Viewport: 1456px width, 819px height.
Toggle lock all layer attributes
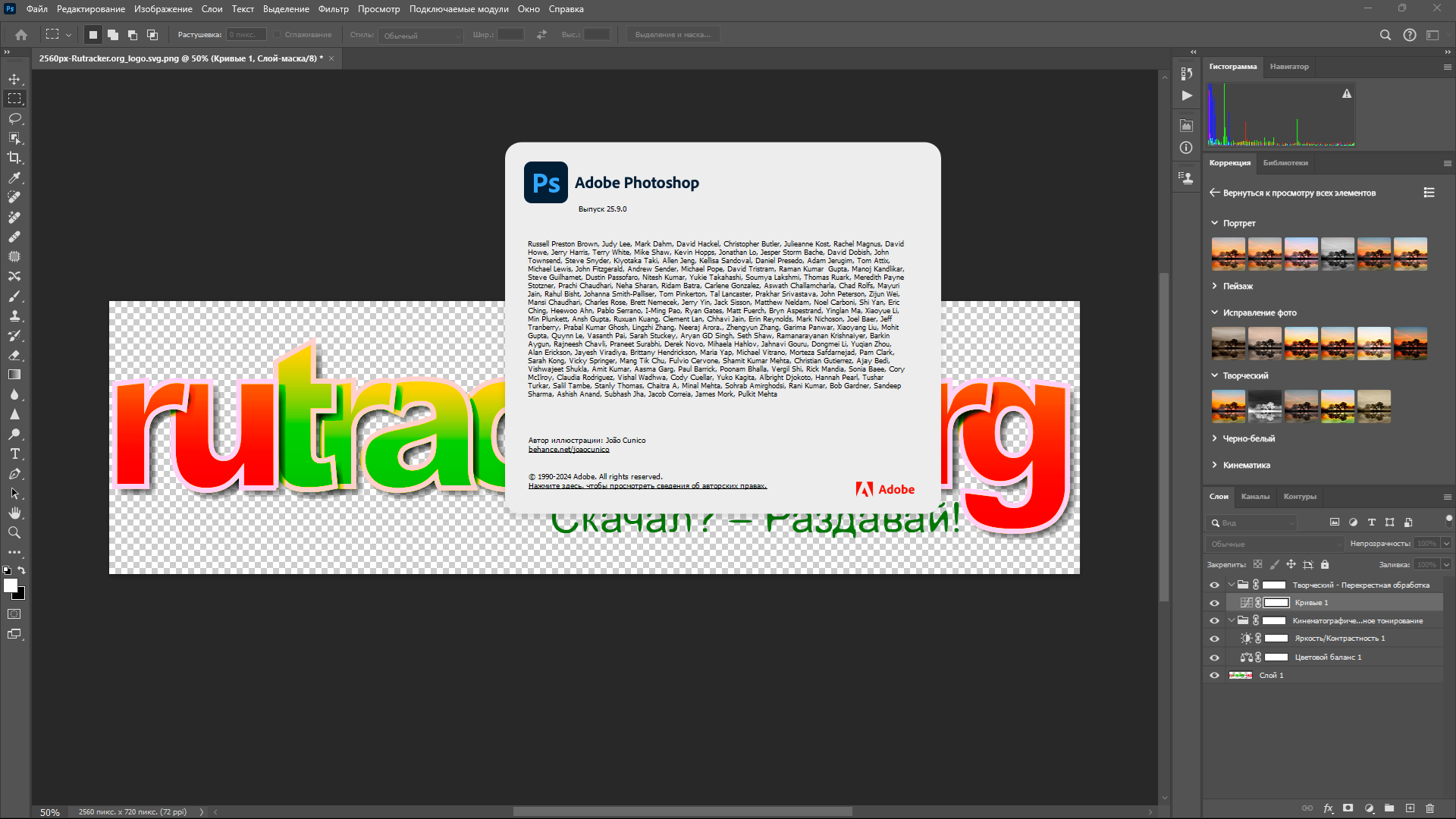point(1325,565)
